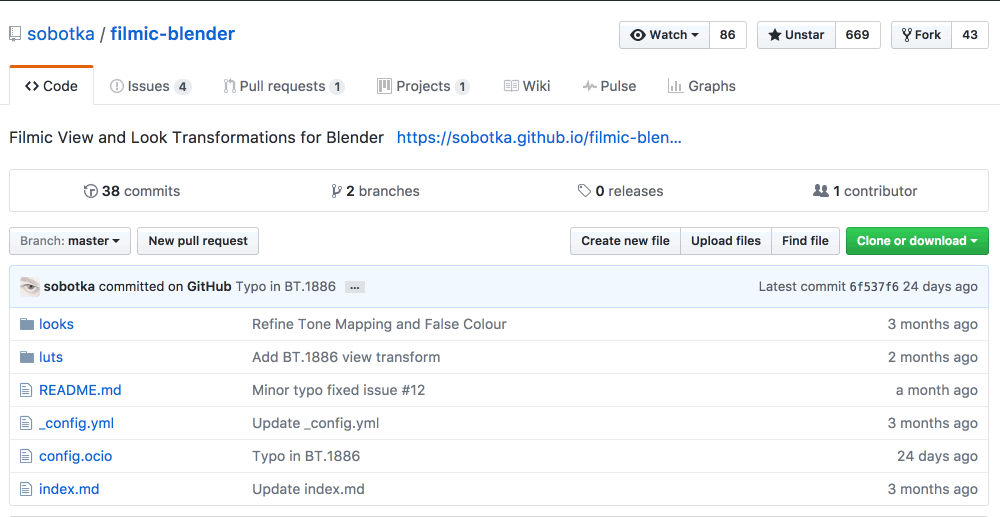This screenshot has height=517, width=1000.
Task: Click the index.md file icon
Action: point(26,490)
